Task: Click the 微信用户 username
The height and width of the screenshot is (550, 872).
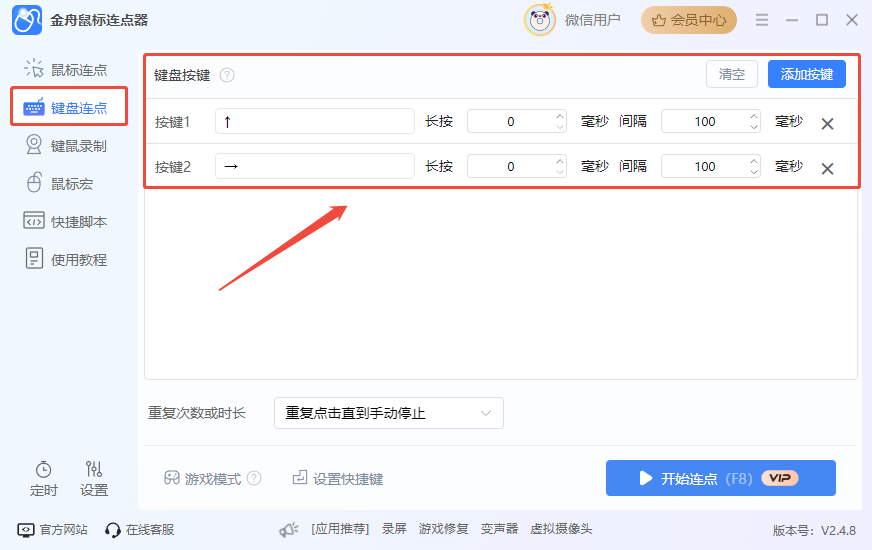Action: tap(592, 20)
